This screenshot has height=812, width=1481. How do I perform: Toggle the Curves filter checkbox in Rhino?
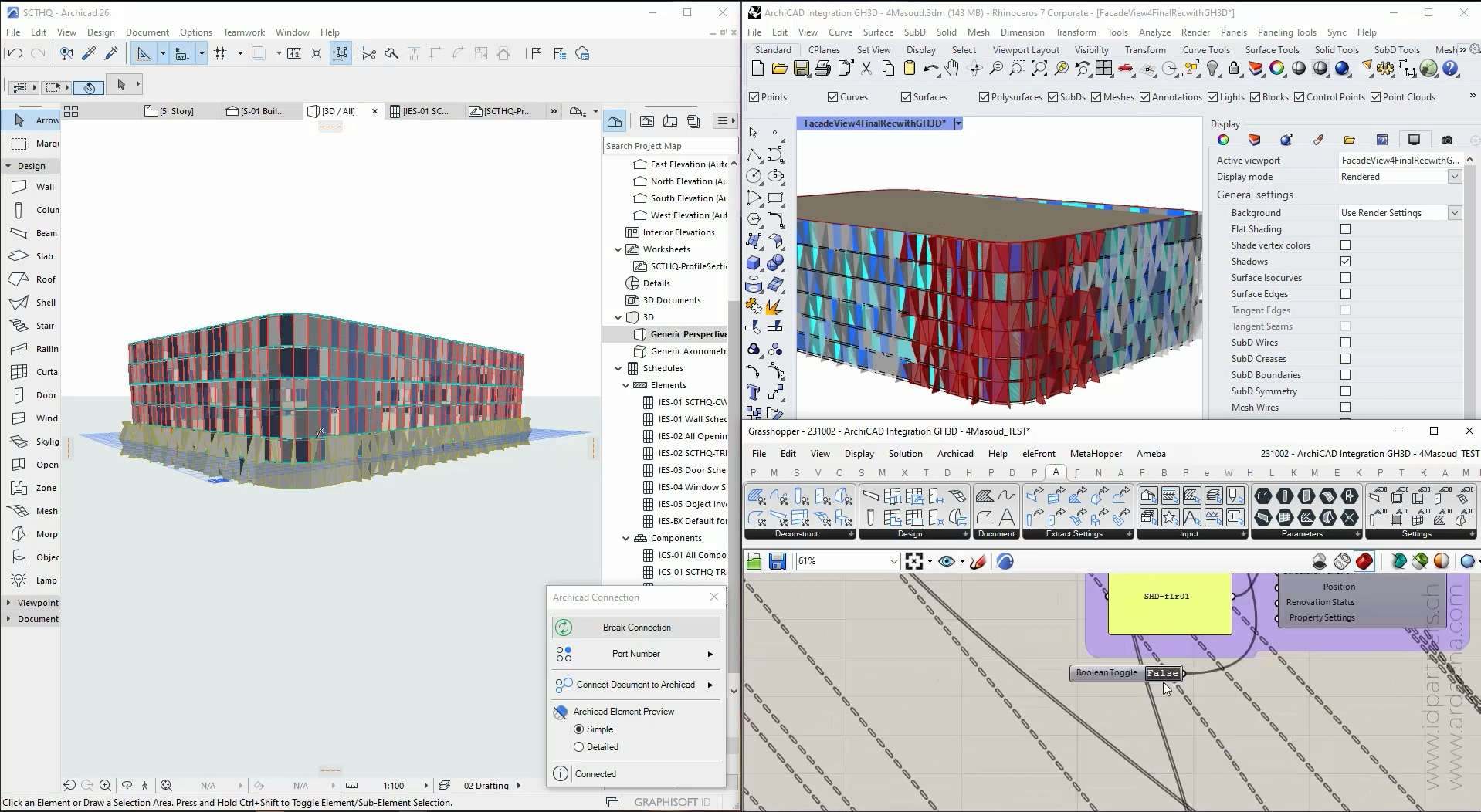point(832,97)
